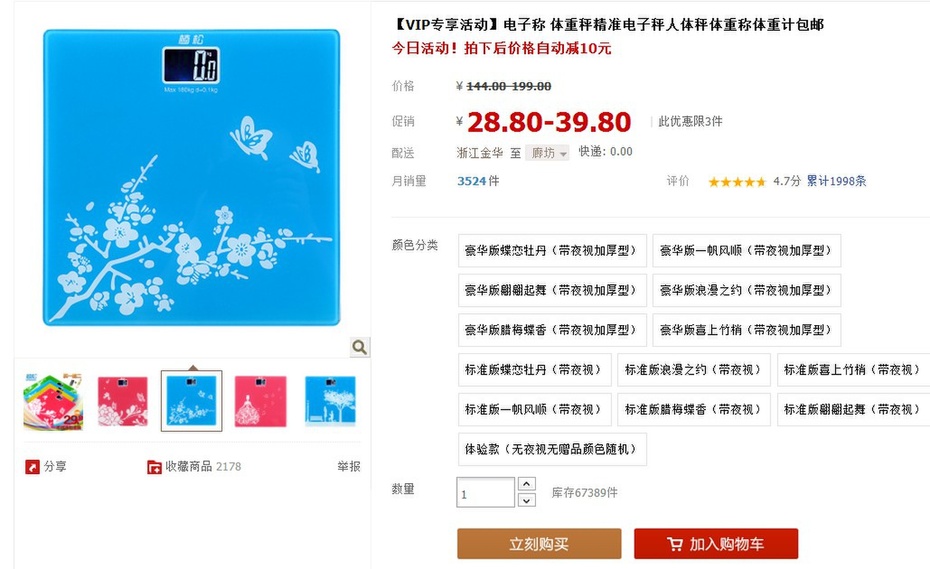Select 豪华版浪漫之约 (带夜视加厚型) option
The height and width of the screenshot is (569, 930).
(747, 290)
